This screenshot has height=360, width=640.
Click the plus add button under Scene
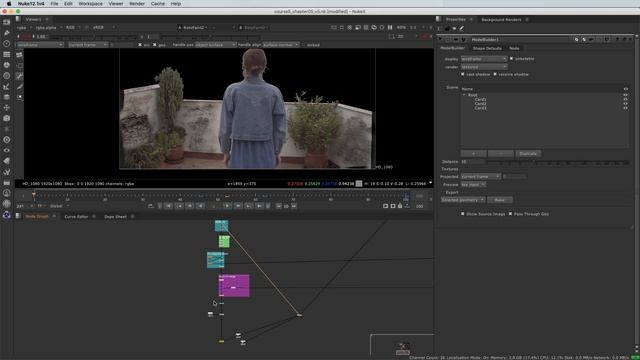[473, 154]
